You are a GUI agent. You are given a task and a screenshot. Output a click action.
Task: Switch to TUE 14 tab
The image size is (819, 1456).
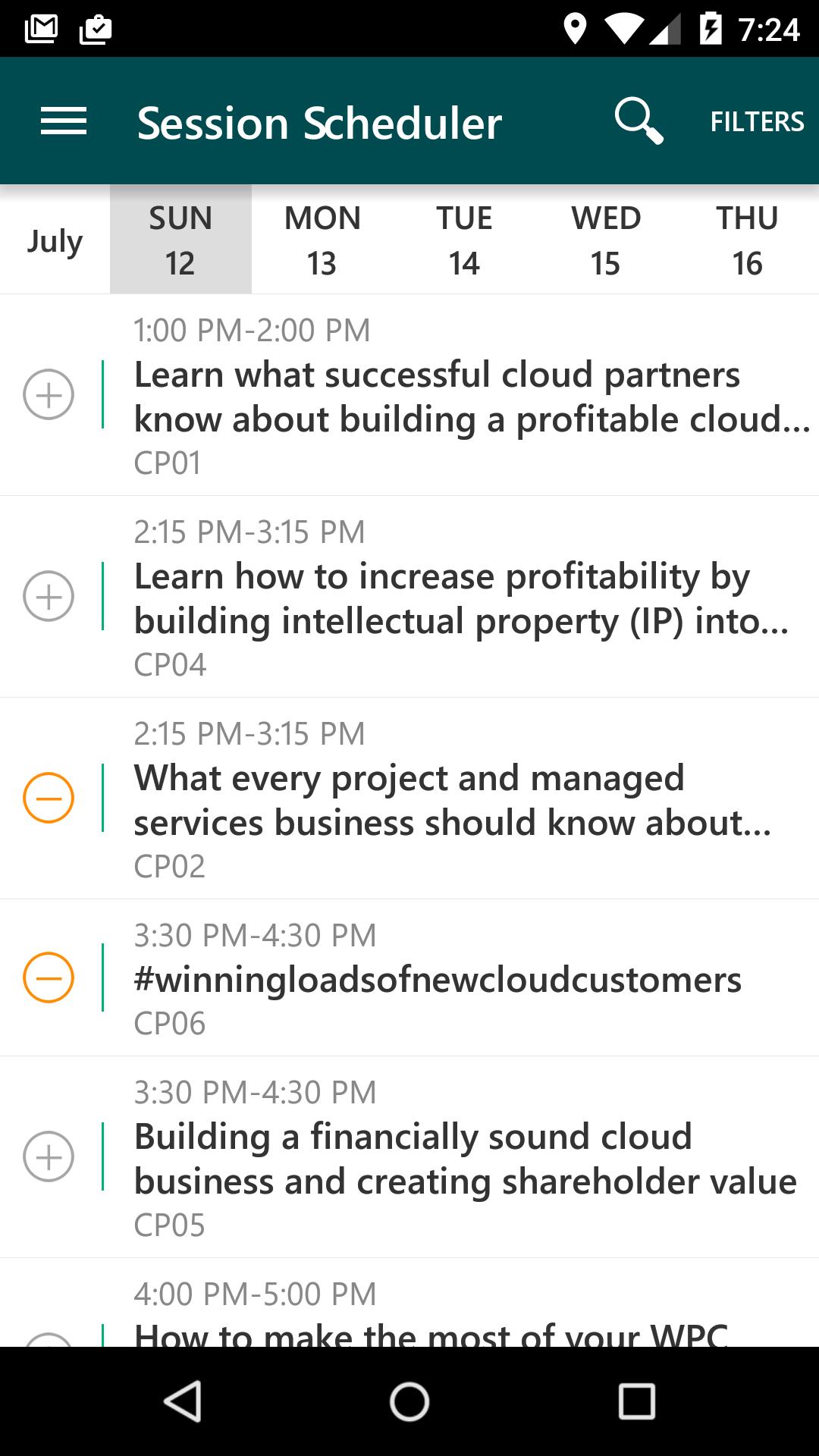(464, 240)
